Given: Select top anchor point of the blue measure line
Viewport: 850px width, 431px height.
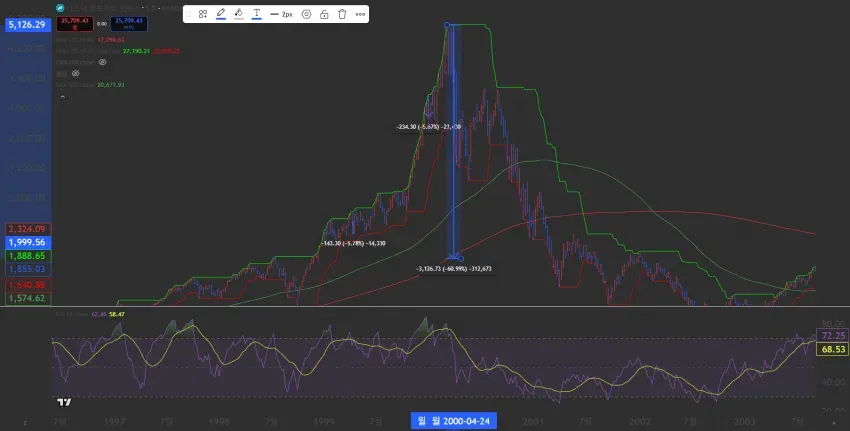Looking at the screenshot, I should click(447, 25).
